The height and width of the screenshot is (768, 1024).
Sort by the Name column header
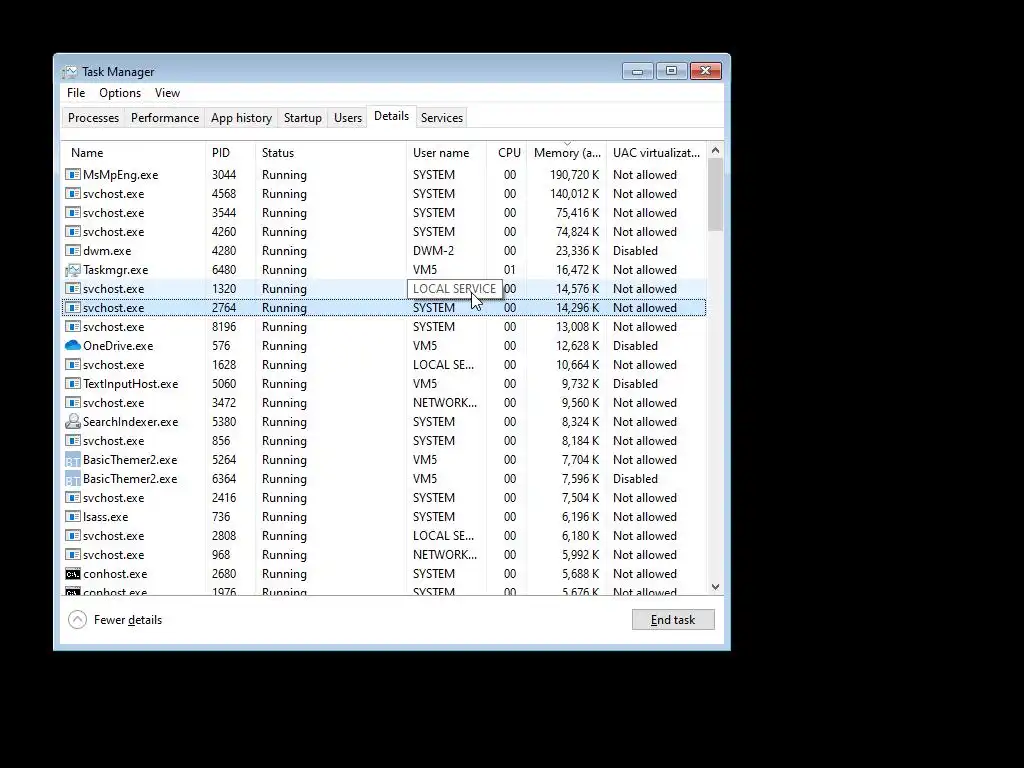(133, 153)
